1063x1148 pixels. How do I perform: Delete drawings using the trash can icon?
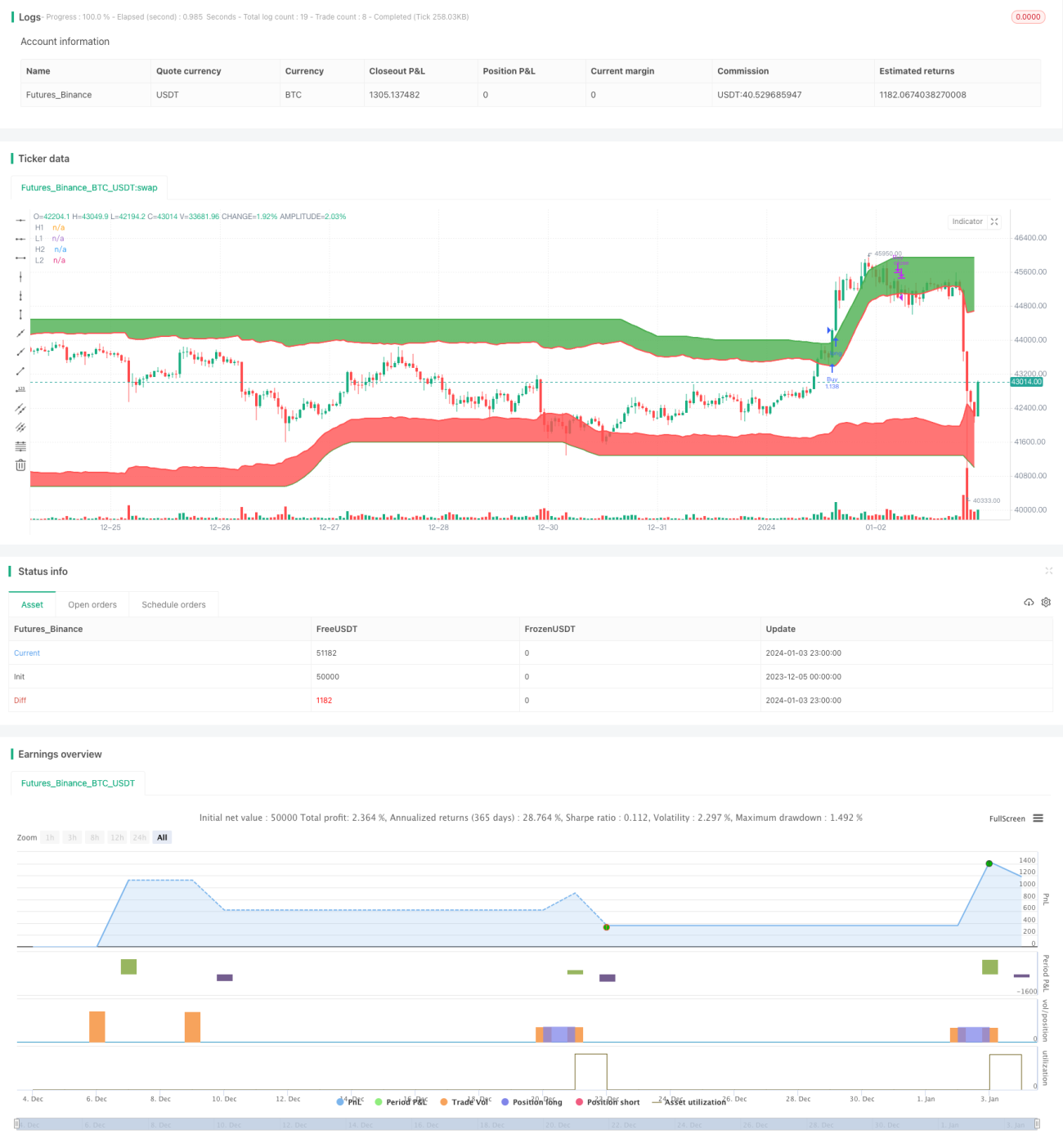tap(20, 465)
